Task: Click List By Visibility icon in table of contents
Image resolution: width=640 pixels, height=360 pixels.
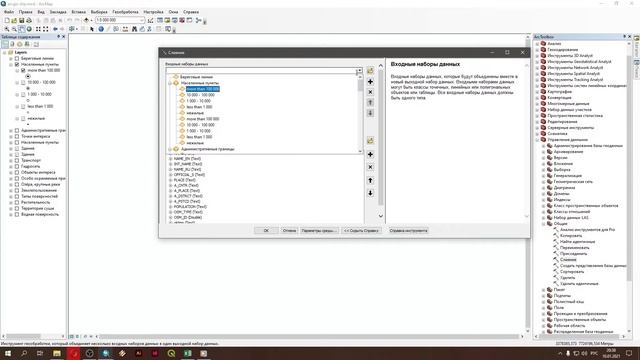Action: (20, 44)
